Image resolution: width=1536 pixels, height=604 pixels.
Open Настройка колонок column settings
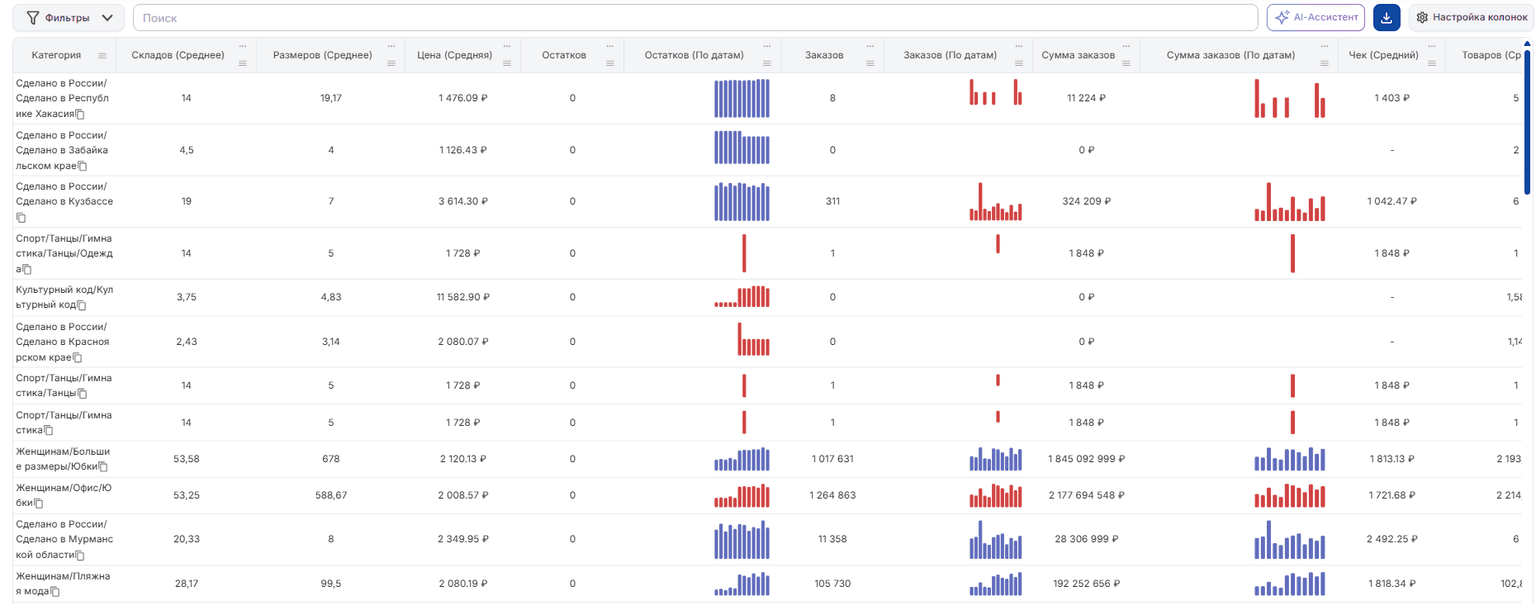tap(1472, 17)
